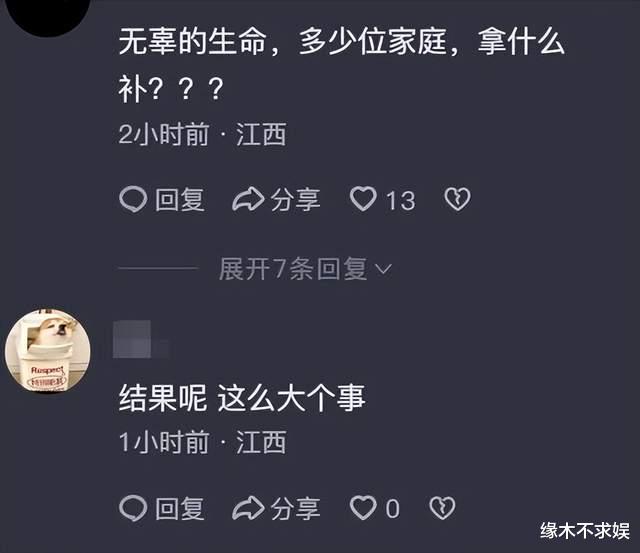Screen dimensions: 640x553
Task: Tap broken heart icon on second comment
Action: [442, 508]
